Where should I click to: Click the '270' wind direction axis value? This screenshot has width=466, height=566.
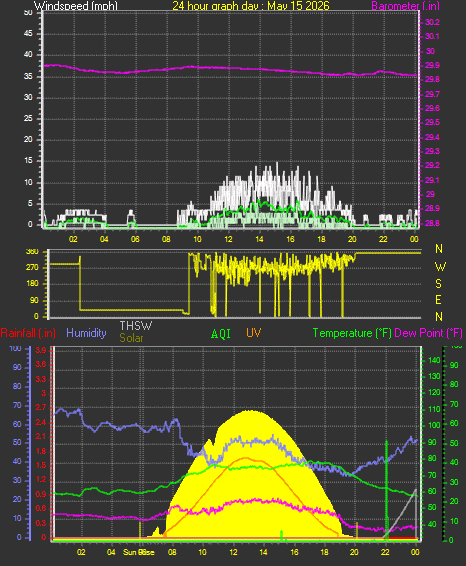pyautogui.click(x=32, y=267)
